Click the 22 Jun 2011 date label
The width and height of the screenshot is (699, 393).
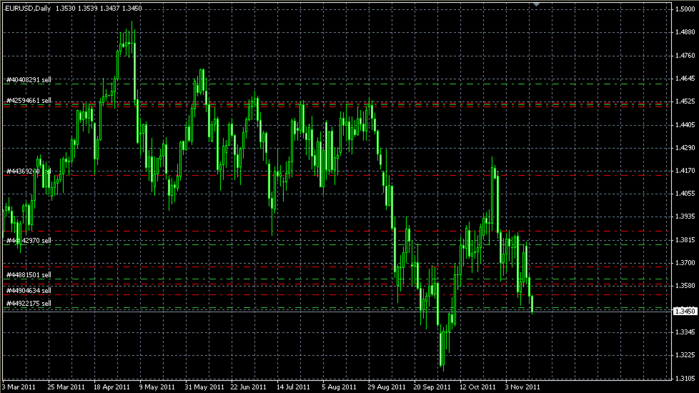248,387
